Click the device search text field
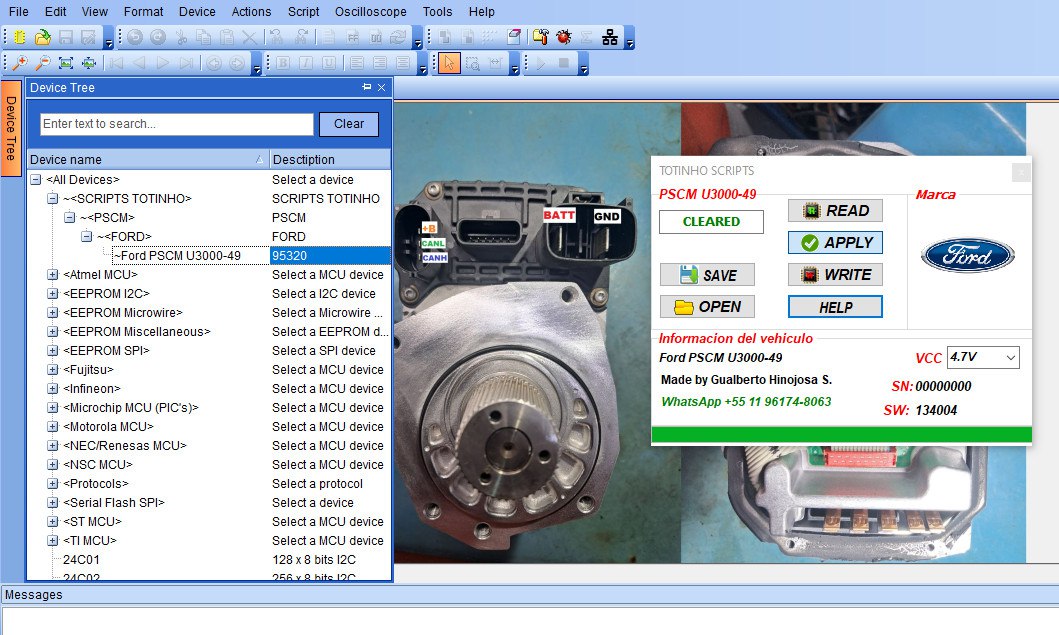This screenshot has height=635, width=1059. (x=176, y=124)
